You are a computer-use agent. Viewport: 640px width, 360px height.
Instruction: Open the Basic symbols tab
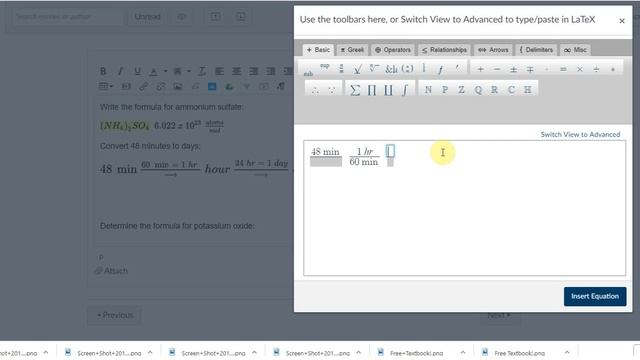tap(318, 50)
